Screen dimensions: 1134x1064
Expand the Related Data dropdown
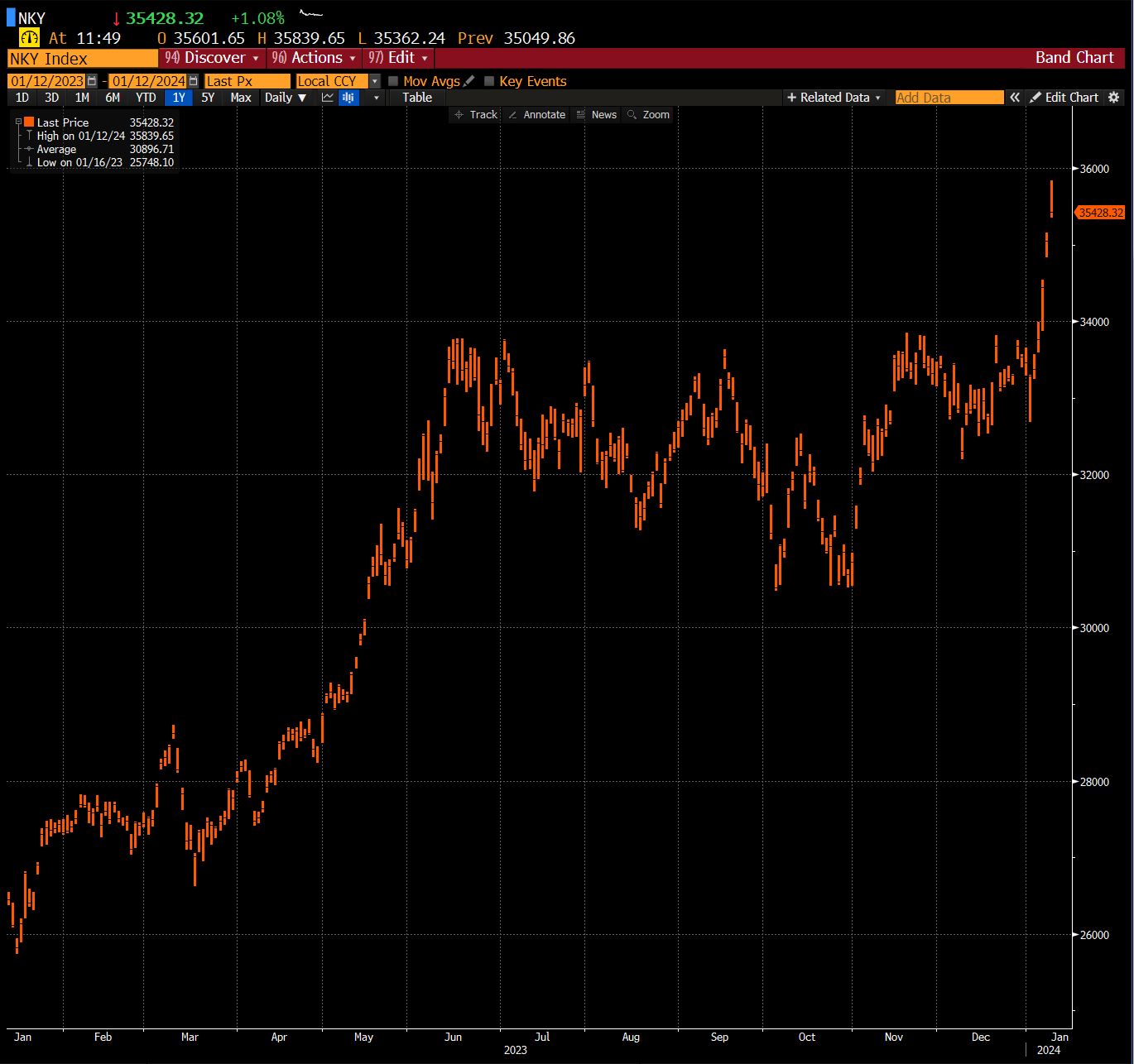tap(834, 98)
